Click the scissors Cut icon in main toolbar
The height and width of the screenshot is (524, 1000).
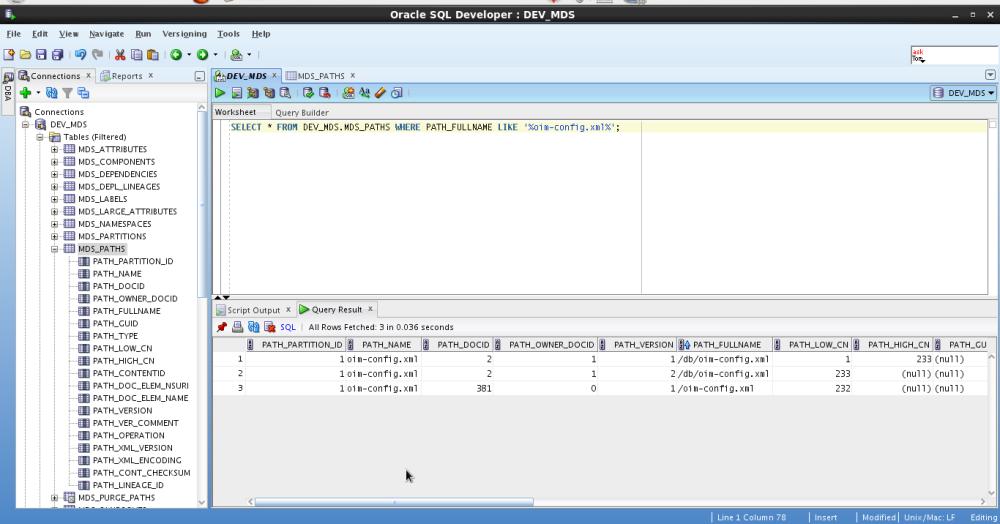click(x=120, y=55)
